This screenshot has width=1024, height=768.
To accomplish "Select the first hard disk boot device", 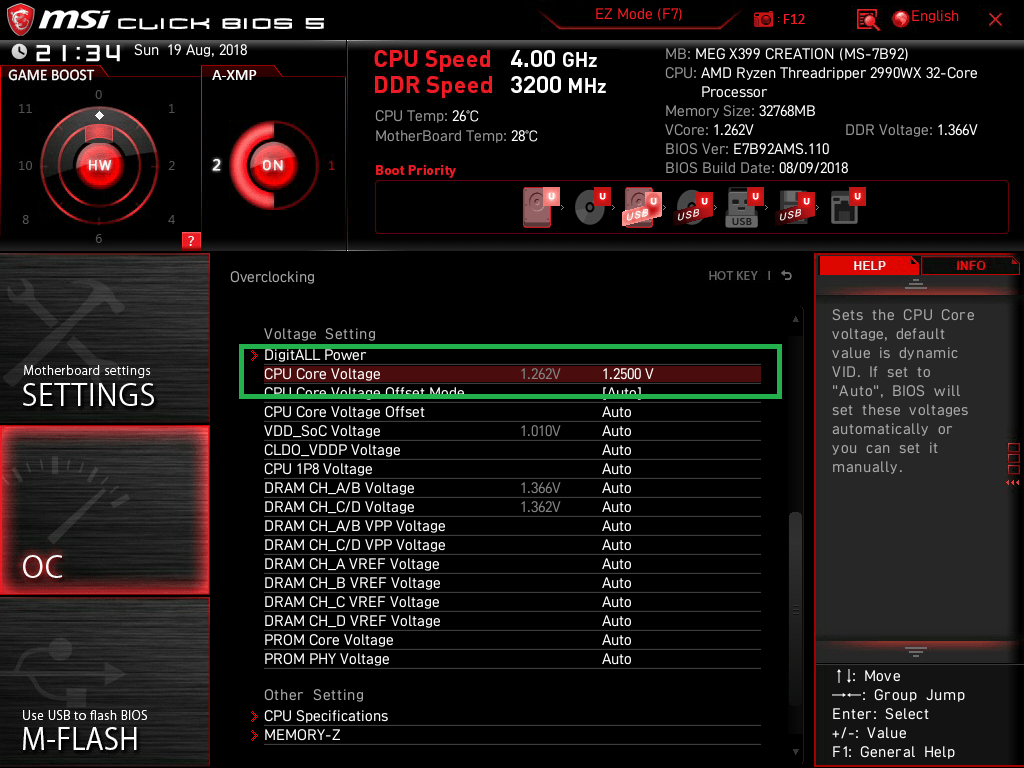I will coord(540,207).
